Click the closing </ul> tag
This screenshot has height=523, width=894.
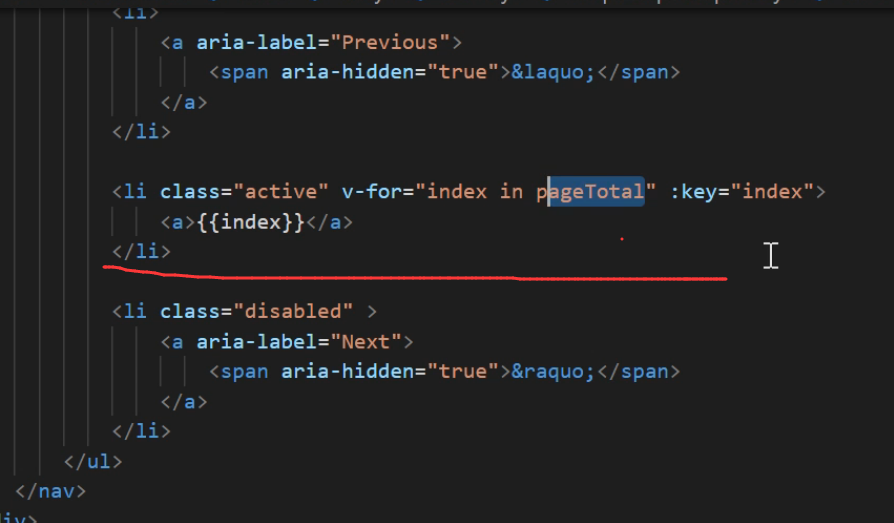pos(92,461)
